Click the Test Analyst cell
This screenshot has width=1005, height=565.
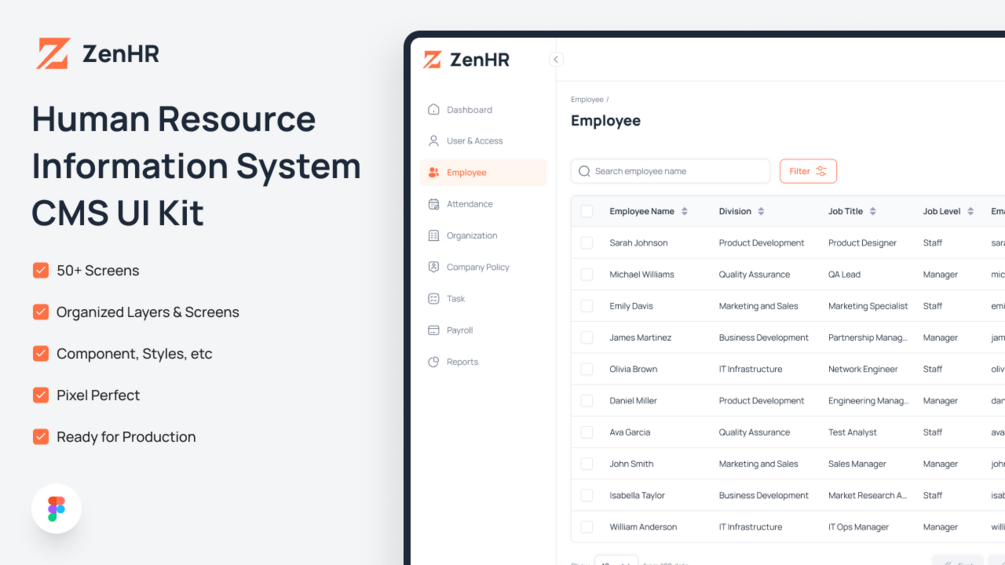point(852,432)
